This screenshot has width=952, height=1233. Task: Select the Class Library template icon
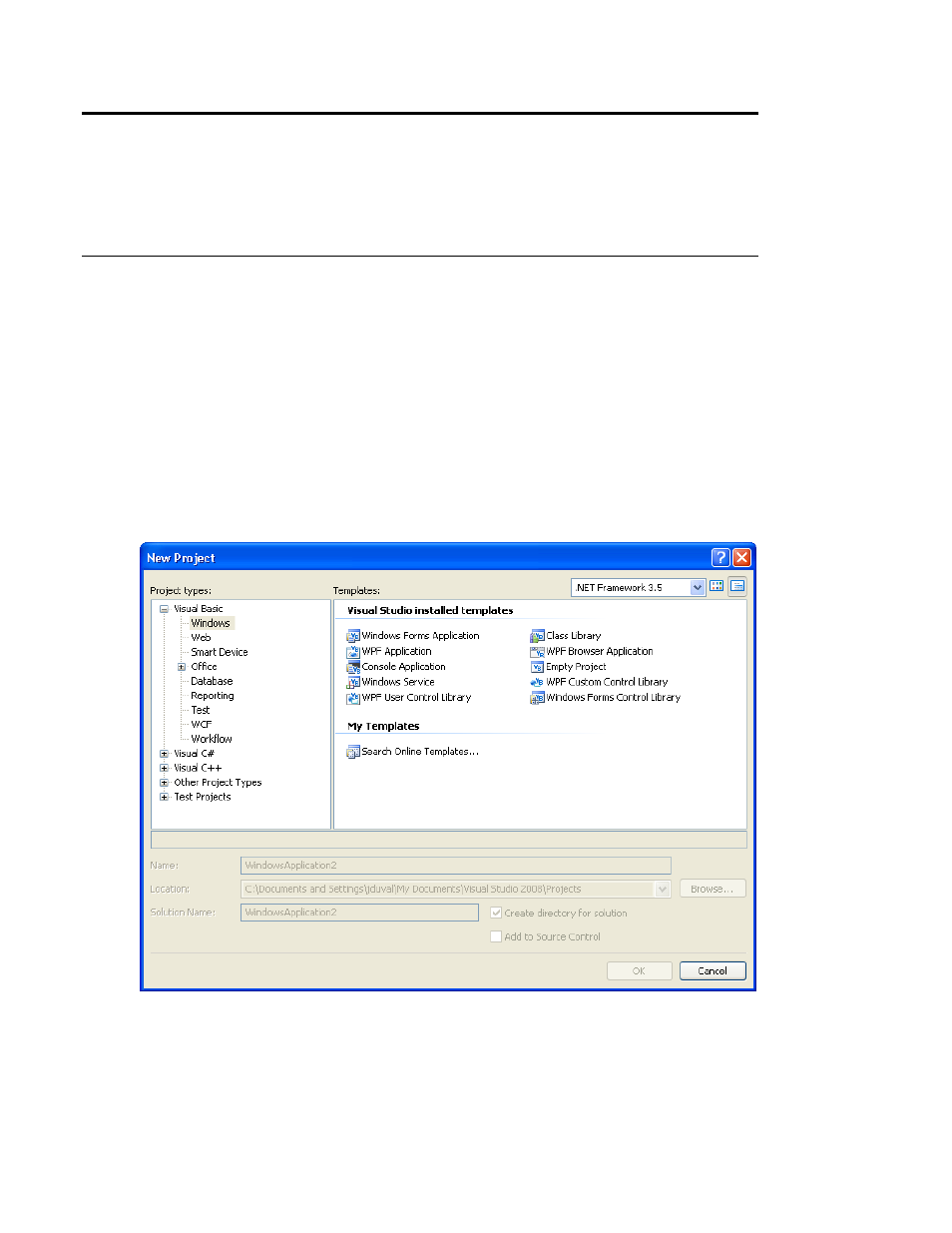pyautogui.click(x=537, y=636)
